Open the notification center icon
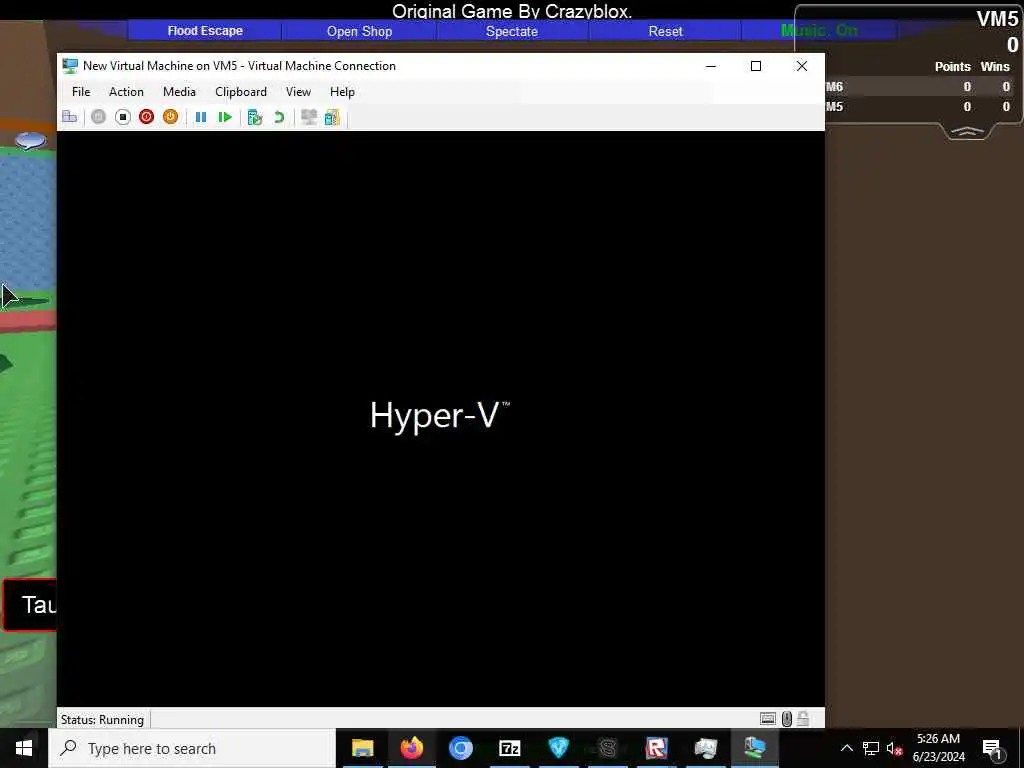 993,748
